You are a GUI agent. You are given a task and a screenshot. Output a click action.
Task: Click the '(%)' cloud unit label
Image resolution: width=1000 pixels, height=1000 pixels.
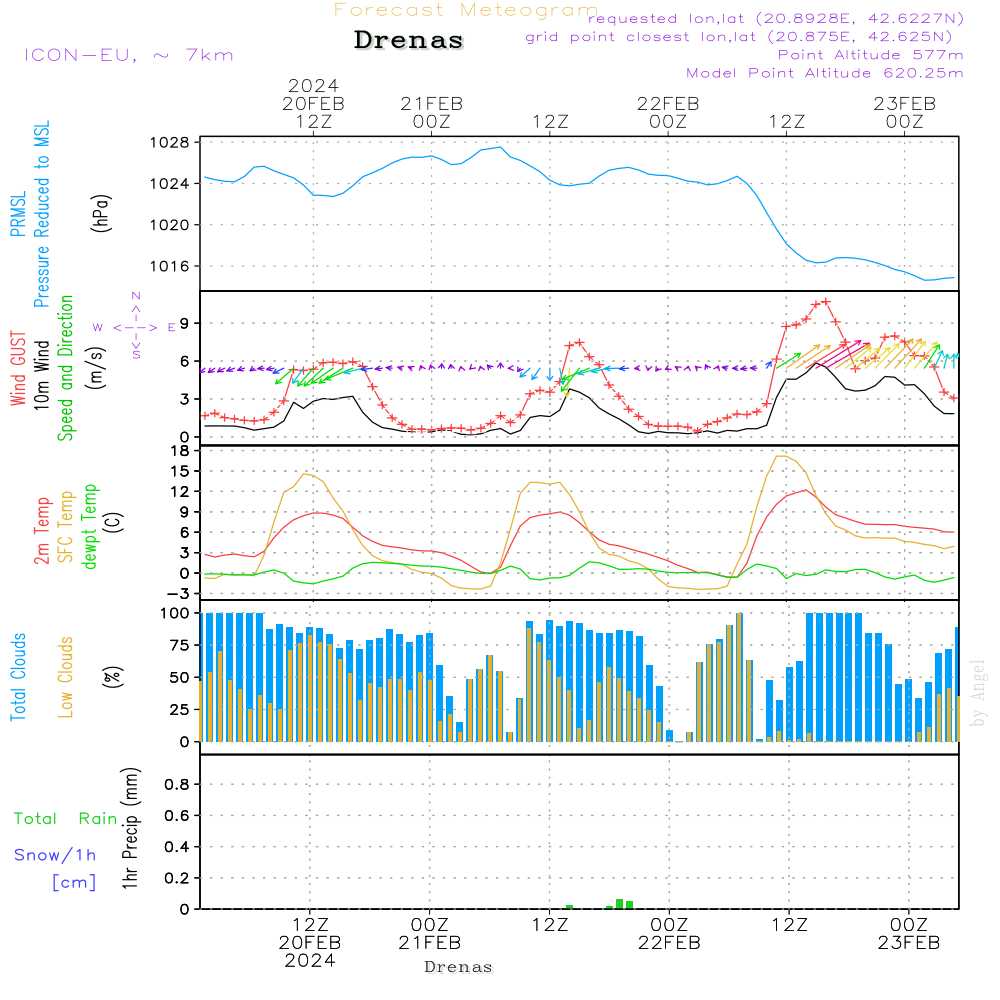tap(112, 677)
